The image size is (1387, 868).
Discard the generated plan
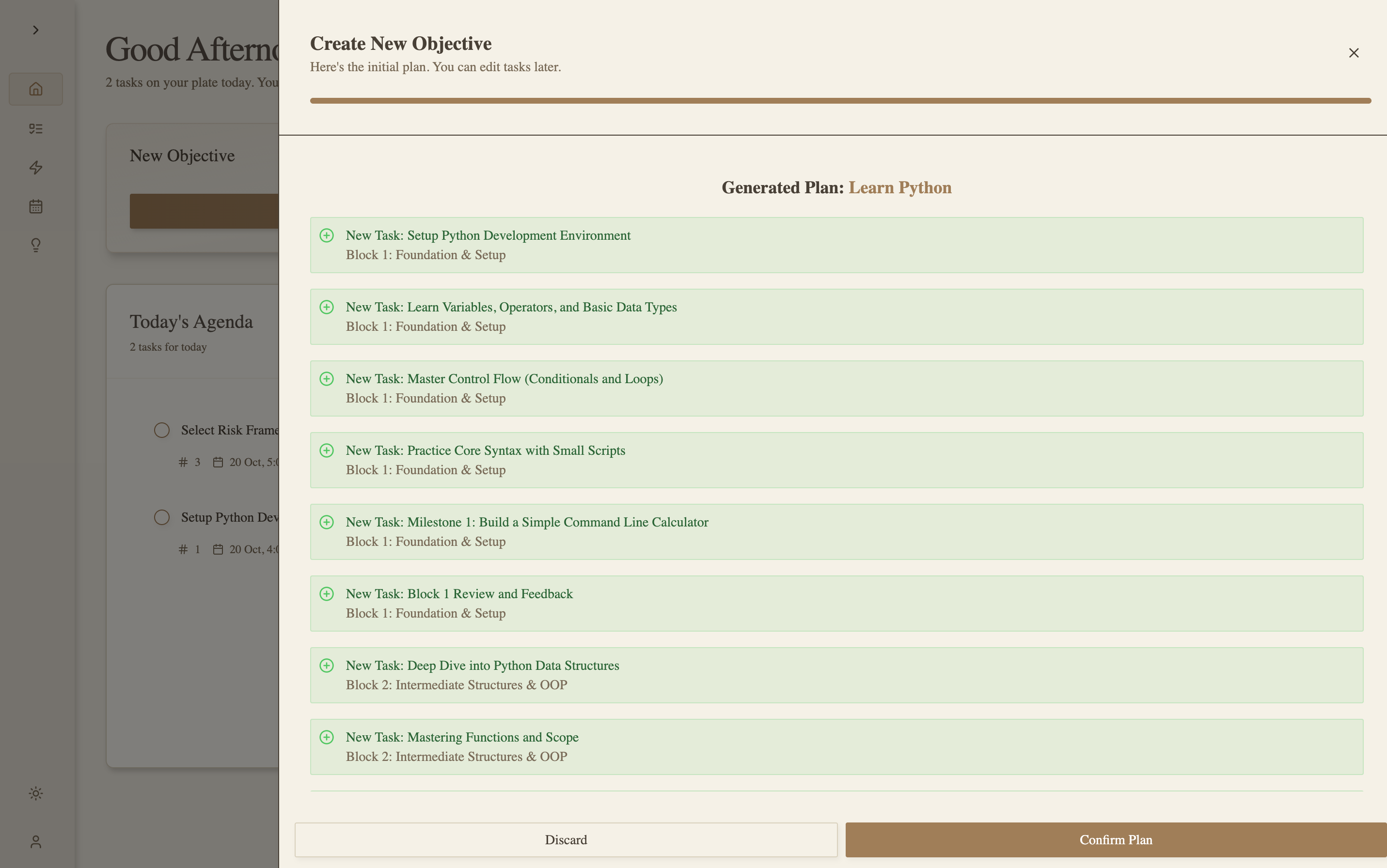[566, 840]
